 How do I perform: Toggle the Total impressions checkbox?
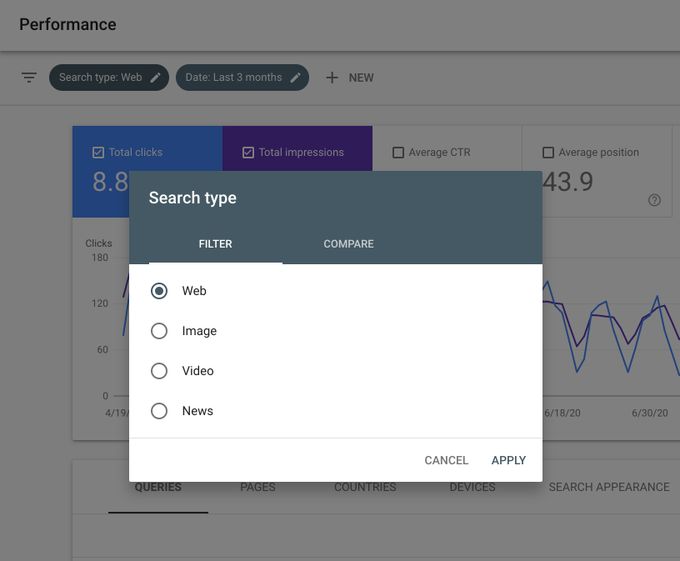(x=248, y=153)
